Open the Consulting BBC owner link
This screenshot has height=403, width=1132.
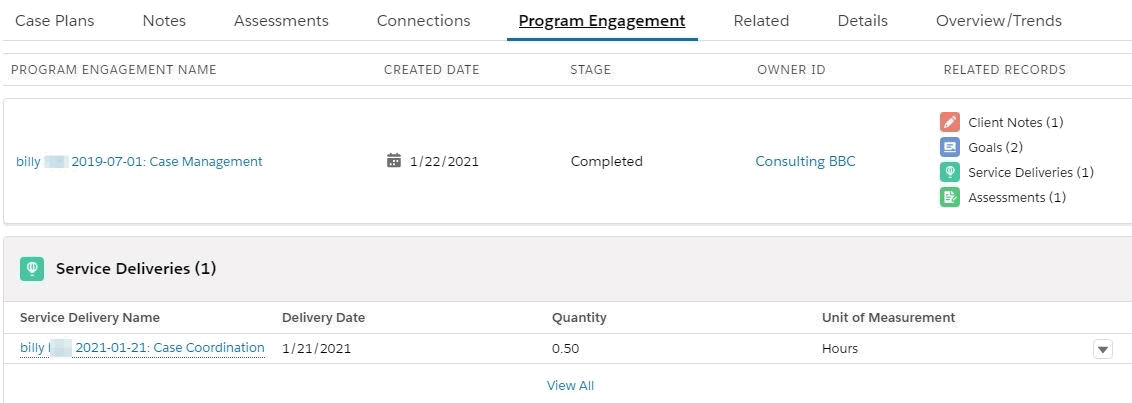805,161
